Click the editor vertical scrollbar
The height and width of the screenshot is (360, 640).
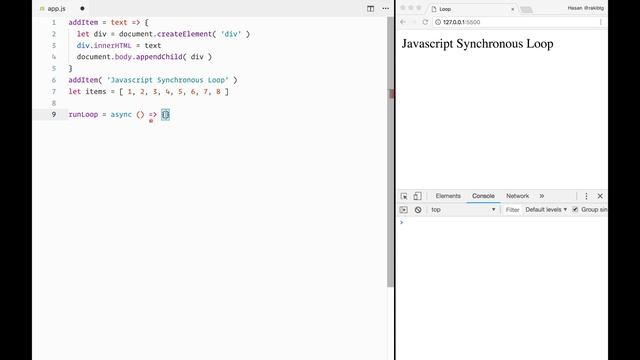[391, 151]
